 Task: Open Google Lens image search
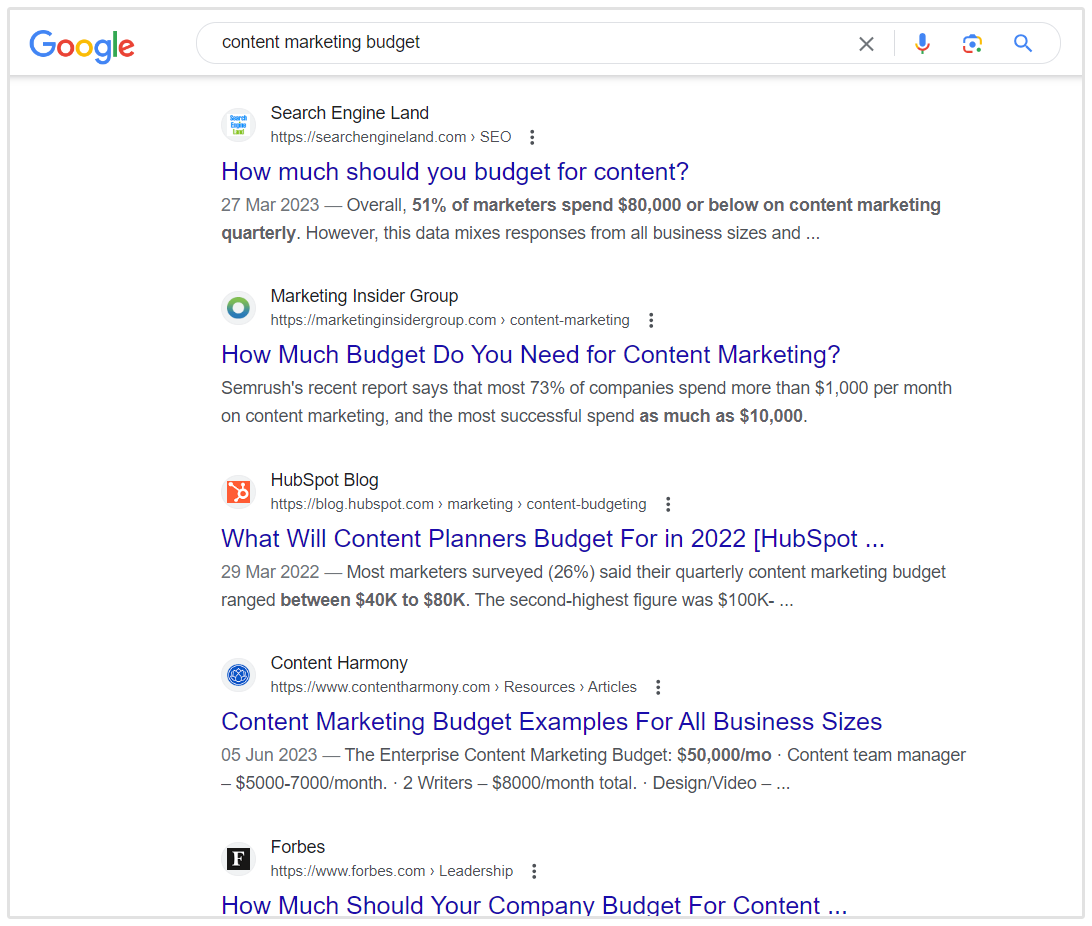(972, 44)
